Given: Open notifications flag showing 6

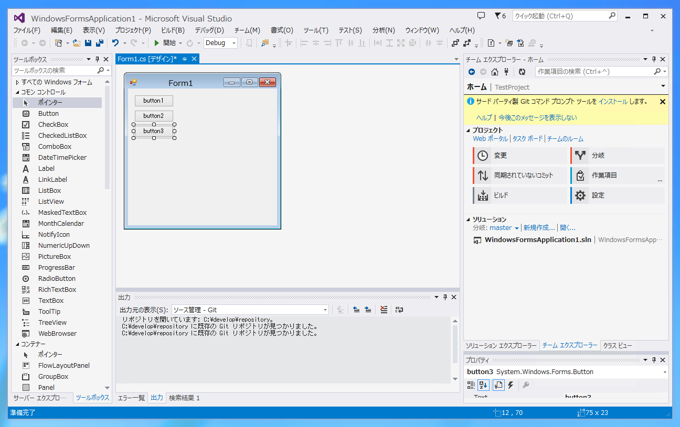Looking at the screenshot, I should tap(500, 16).
